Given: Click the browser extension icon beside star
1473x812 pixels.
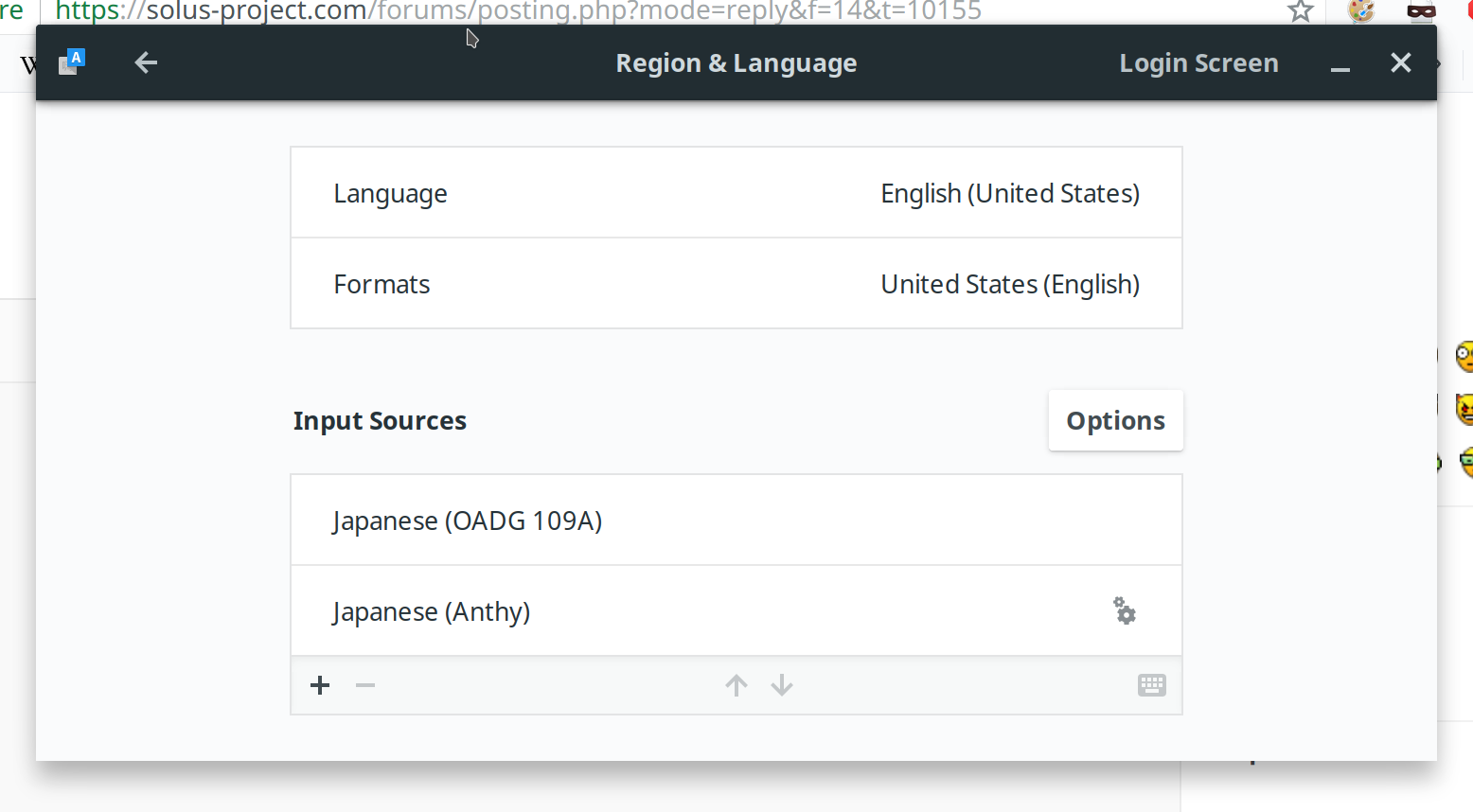Looking at the screenshot, I should 1361,11.
